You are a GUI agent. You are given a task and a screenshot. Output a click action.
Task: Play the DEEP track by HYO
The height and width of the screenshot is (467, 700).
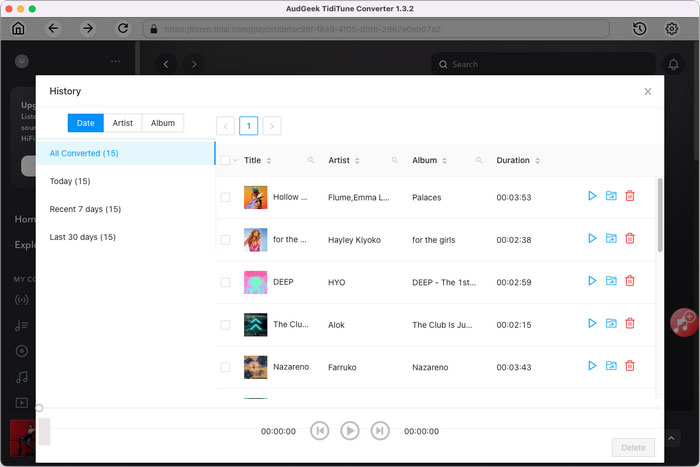592,281
